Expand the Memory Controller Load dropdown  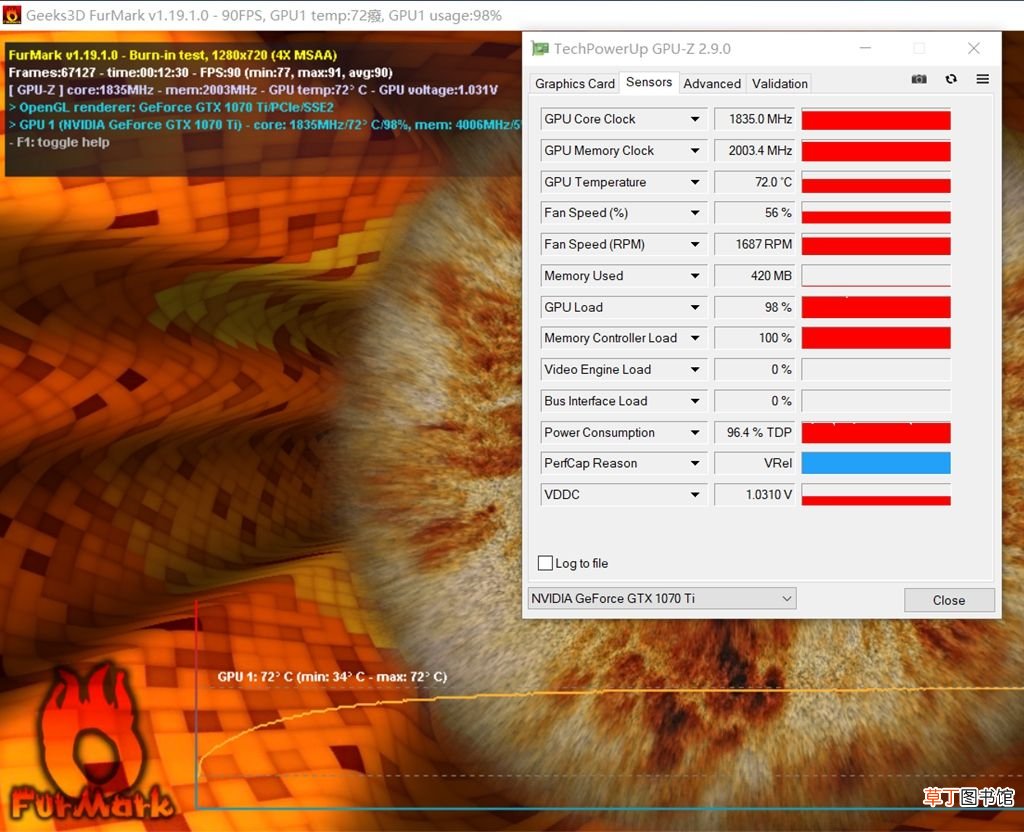tap(695, 338)
